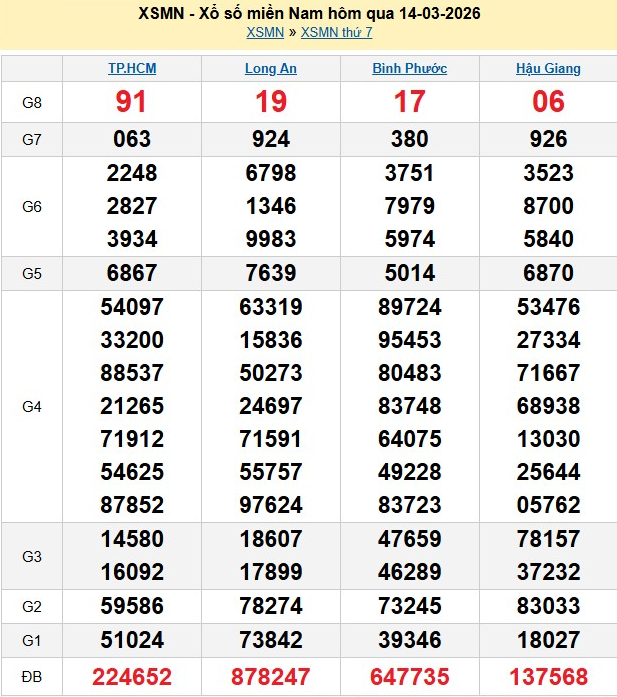Screen dimensions: 617x697
Task: Select G5 prize number 6867
Action: [132, 274]
